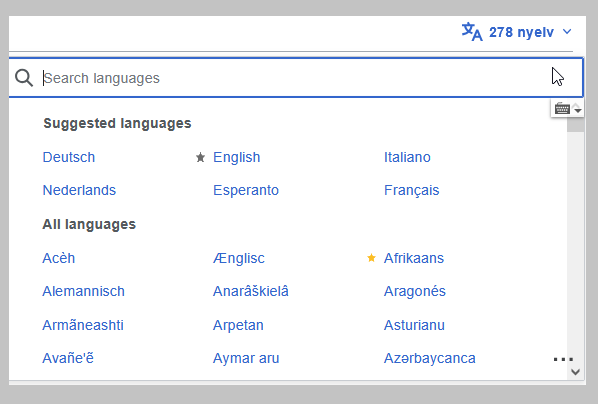
Task: Click the translate languages icon
Action: (x=472, y=32)
